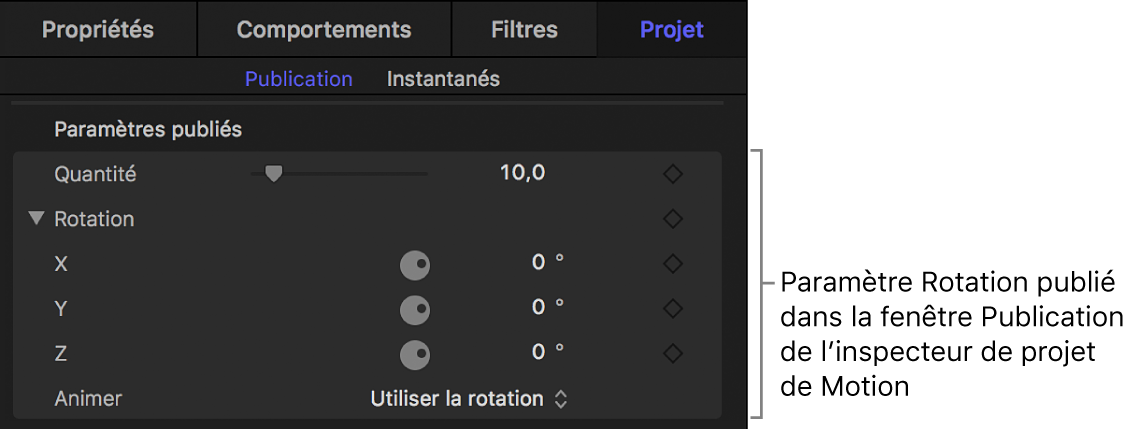
Task: Open the Animer pop-up menu
Action: pyautogui.click(x=468, y=398)
